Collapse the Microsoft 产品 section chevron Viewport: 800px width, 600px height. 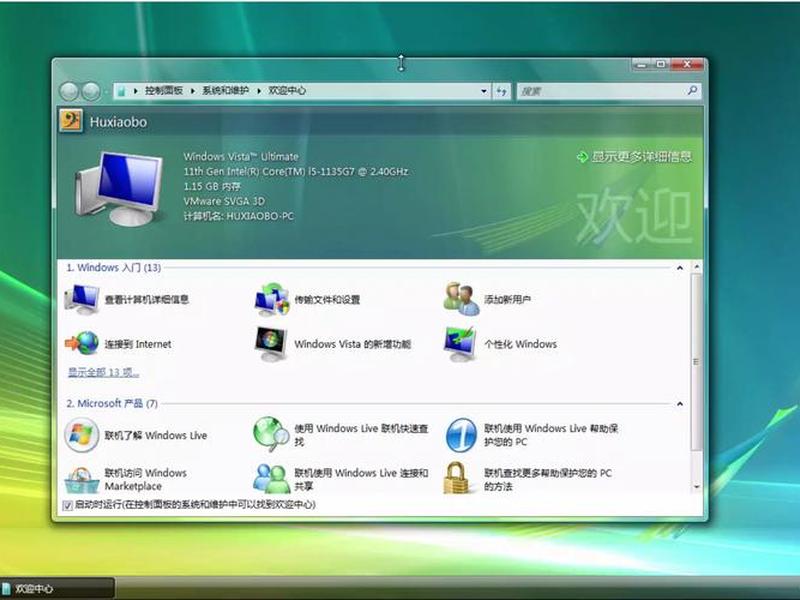680,404
